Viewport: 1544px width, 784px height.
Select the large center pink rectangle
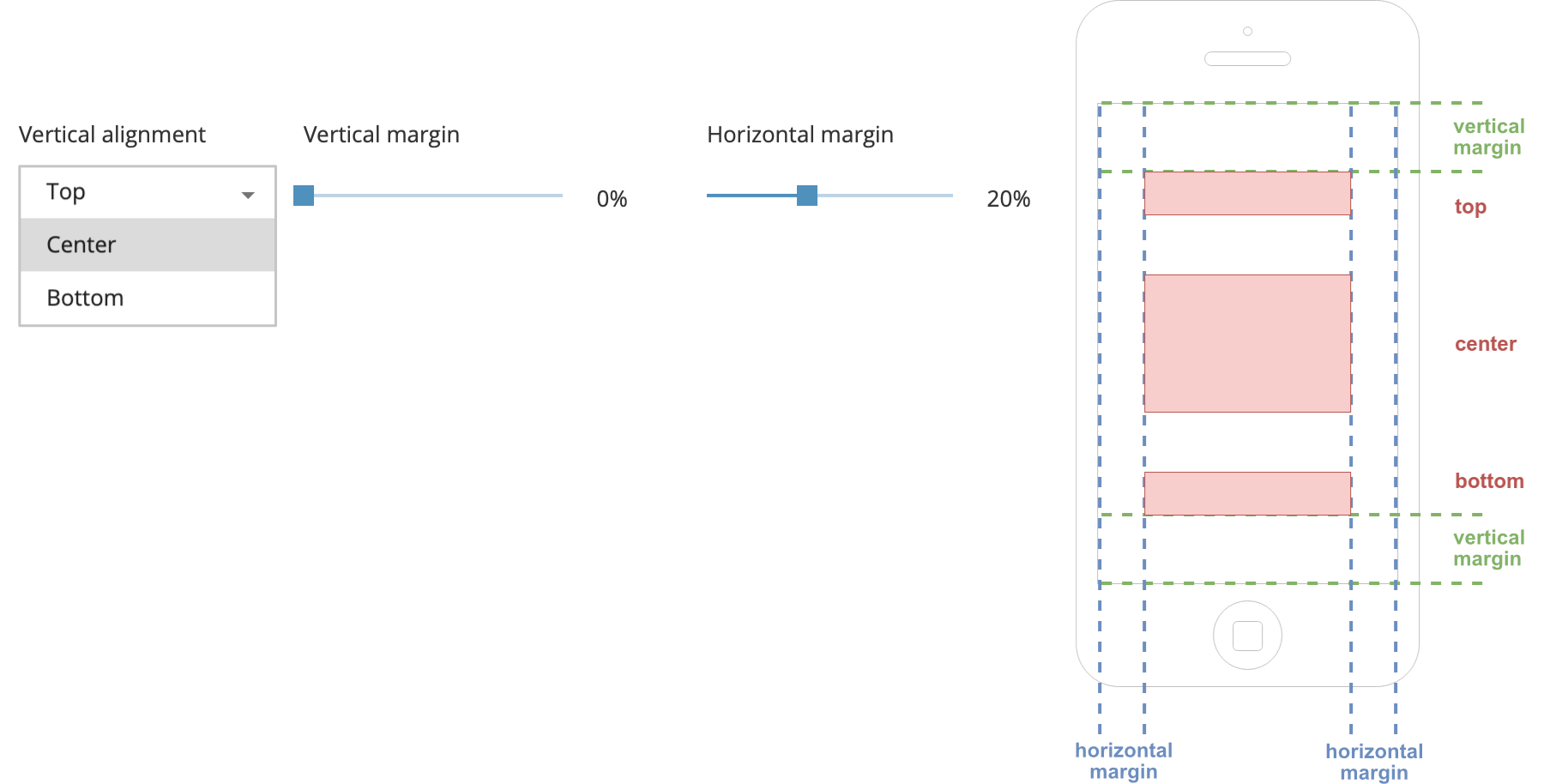(x=1247, y=343)
